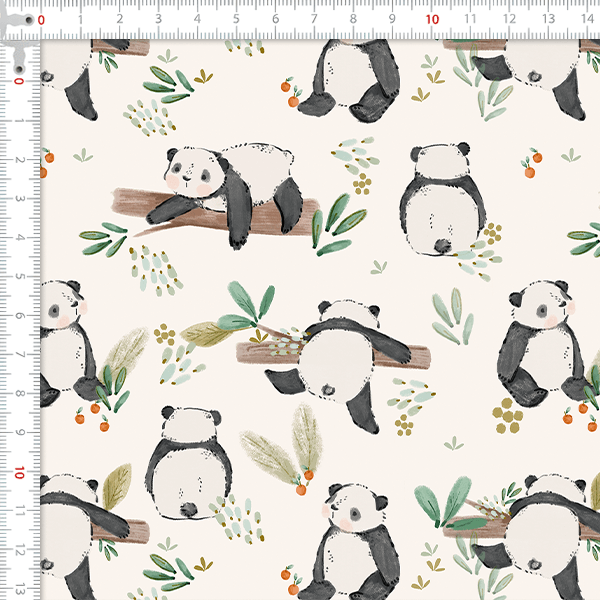Viewport: 600px width, 600px height.
Task: Click the oranges left of the top-center panda
Action: (x=290, y=94)
